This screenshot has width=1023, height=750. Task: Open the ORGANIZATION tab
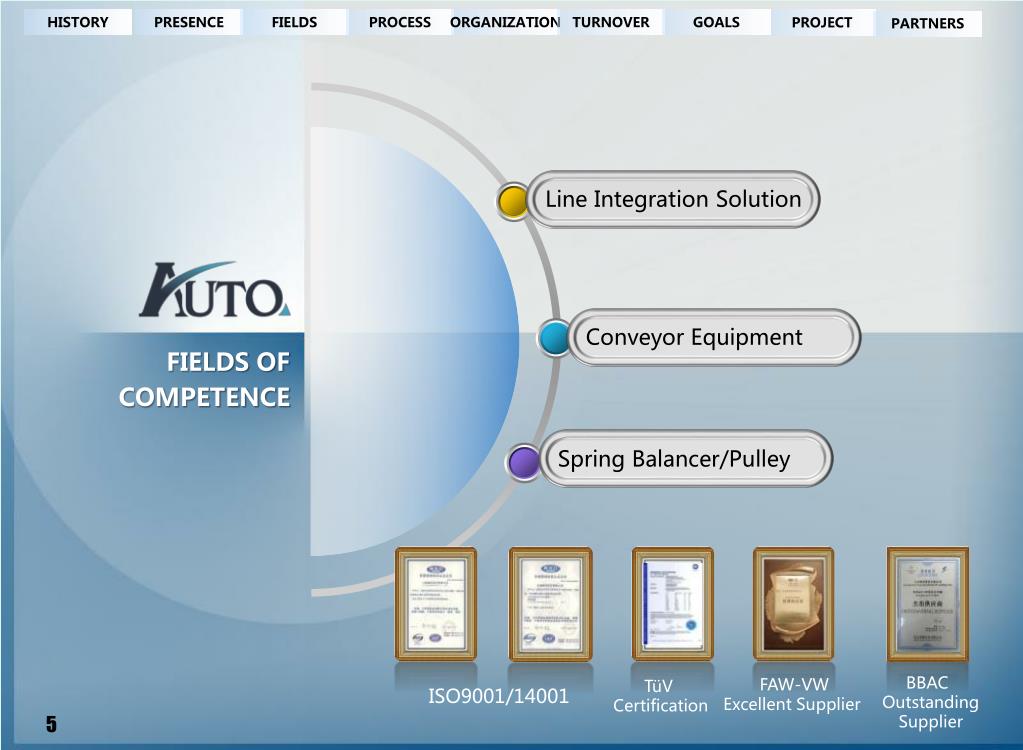point(505,22)
